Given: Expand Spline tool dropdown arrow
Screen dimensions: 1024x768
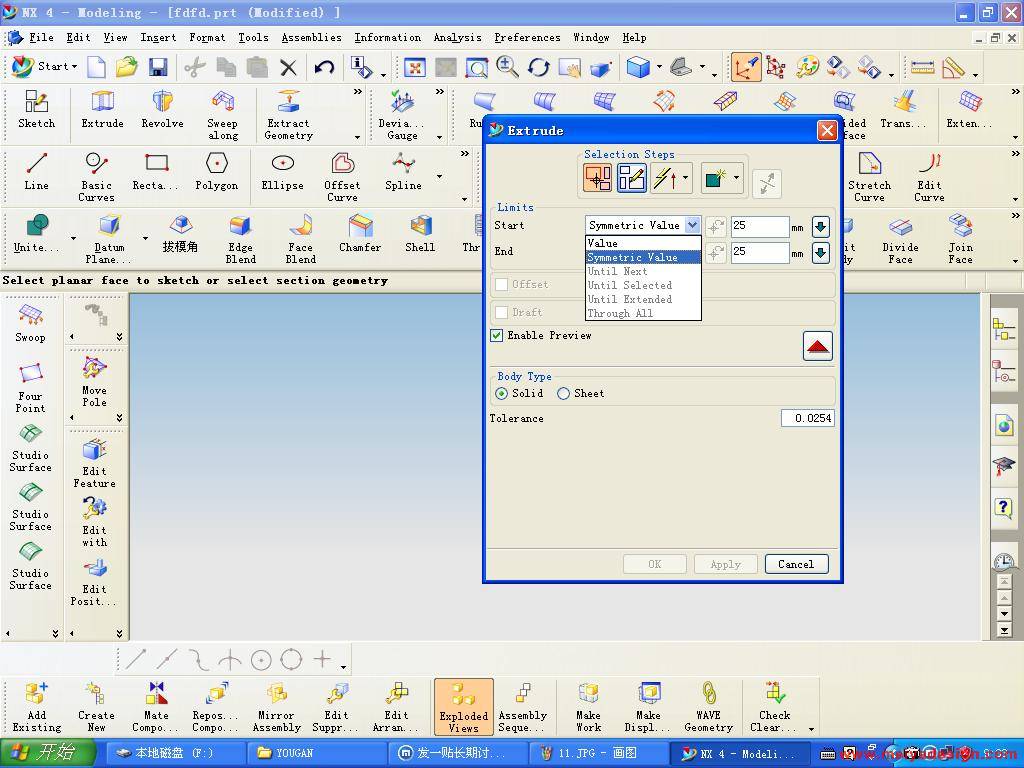Looking at the screenshot, I should [x=439, y=176].
